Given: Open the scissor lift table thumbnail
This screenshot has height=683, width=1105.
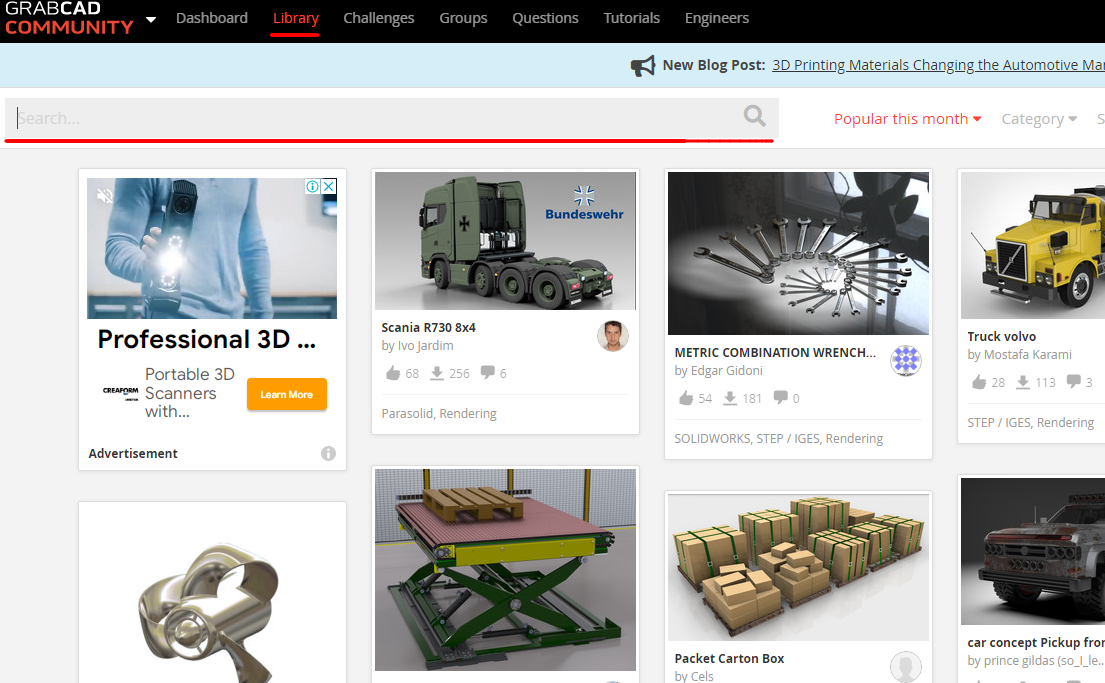Looking at the screenshot, I should (505, 570).
